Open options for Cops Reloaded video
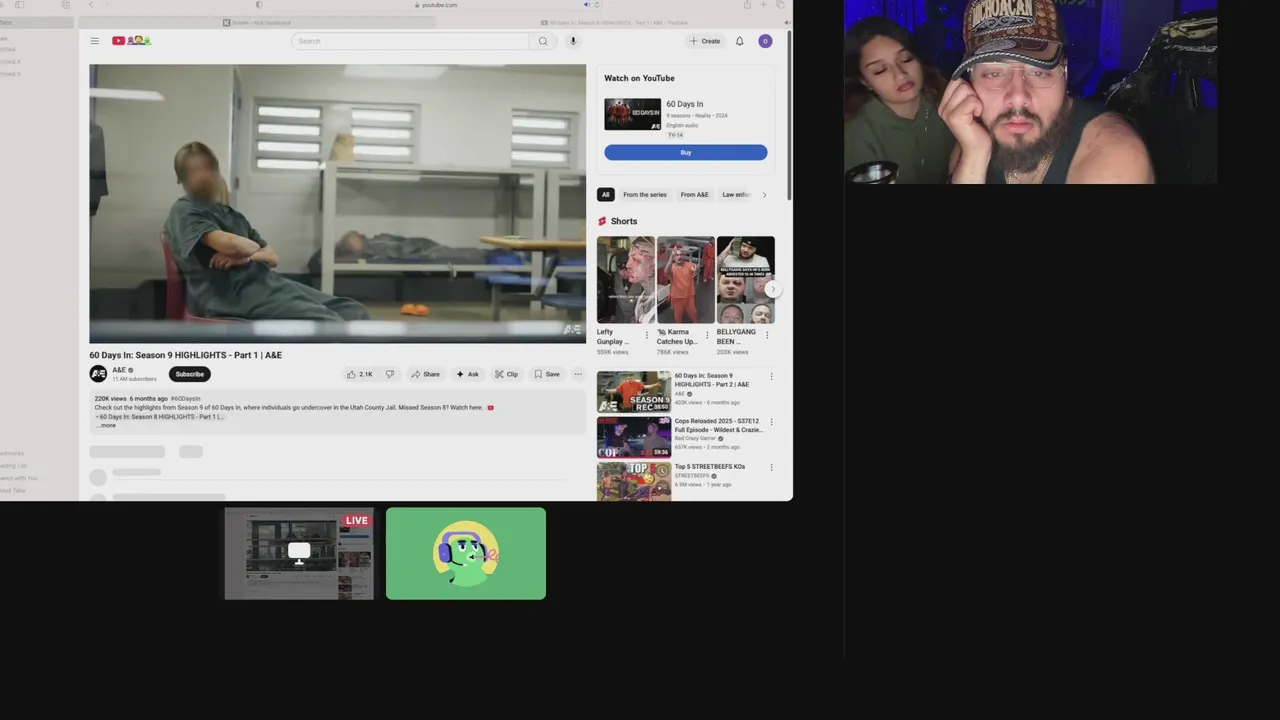 click(771, 422)
